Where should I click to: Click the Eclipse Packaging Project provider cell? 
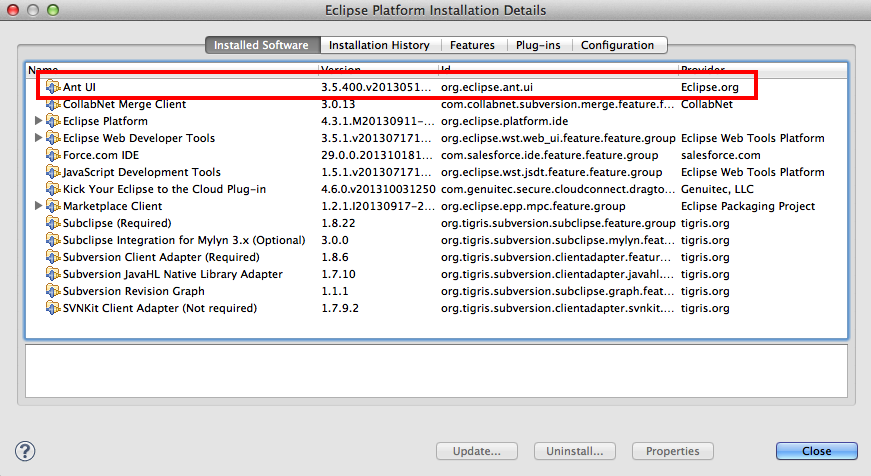[x=748, y=206]
